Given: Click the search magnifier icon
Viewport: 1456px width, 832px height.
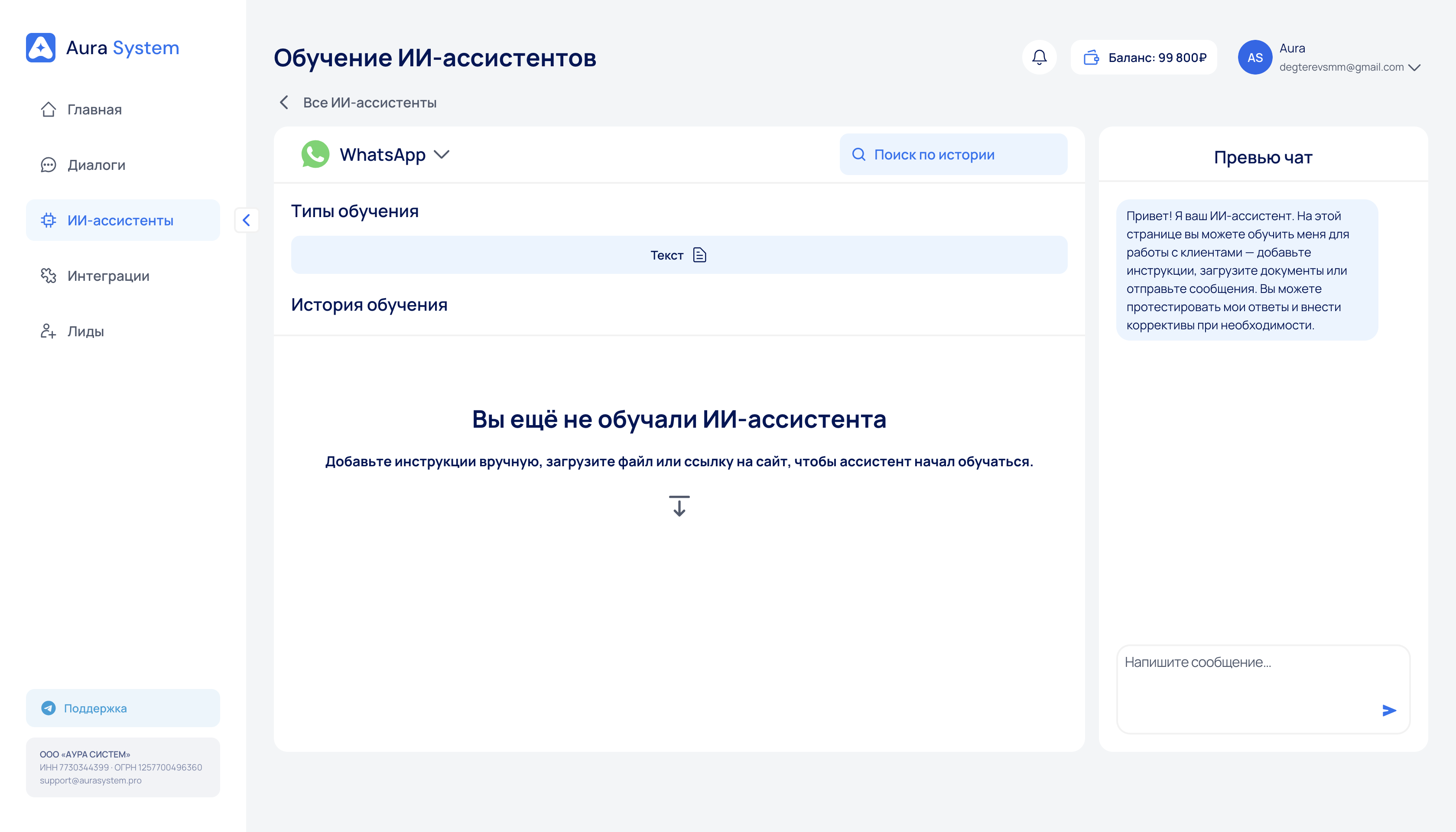Looking at the screenshot, I should [858, 154].
